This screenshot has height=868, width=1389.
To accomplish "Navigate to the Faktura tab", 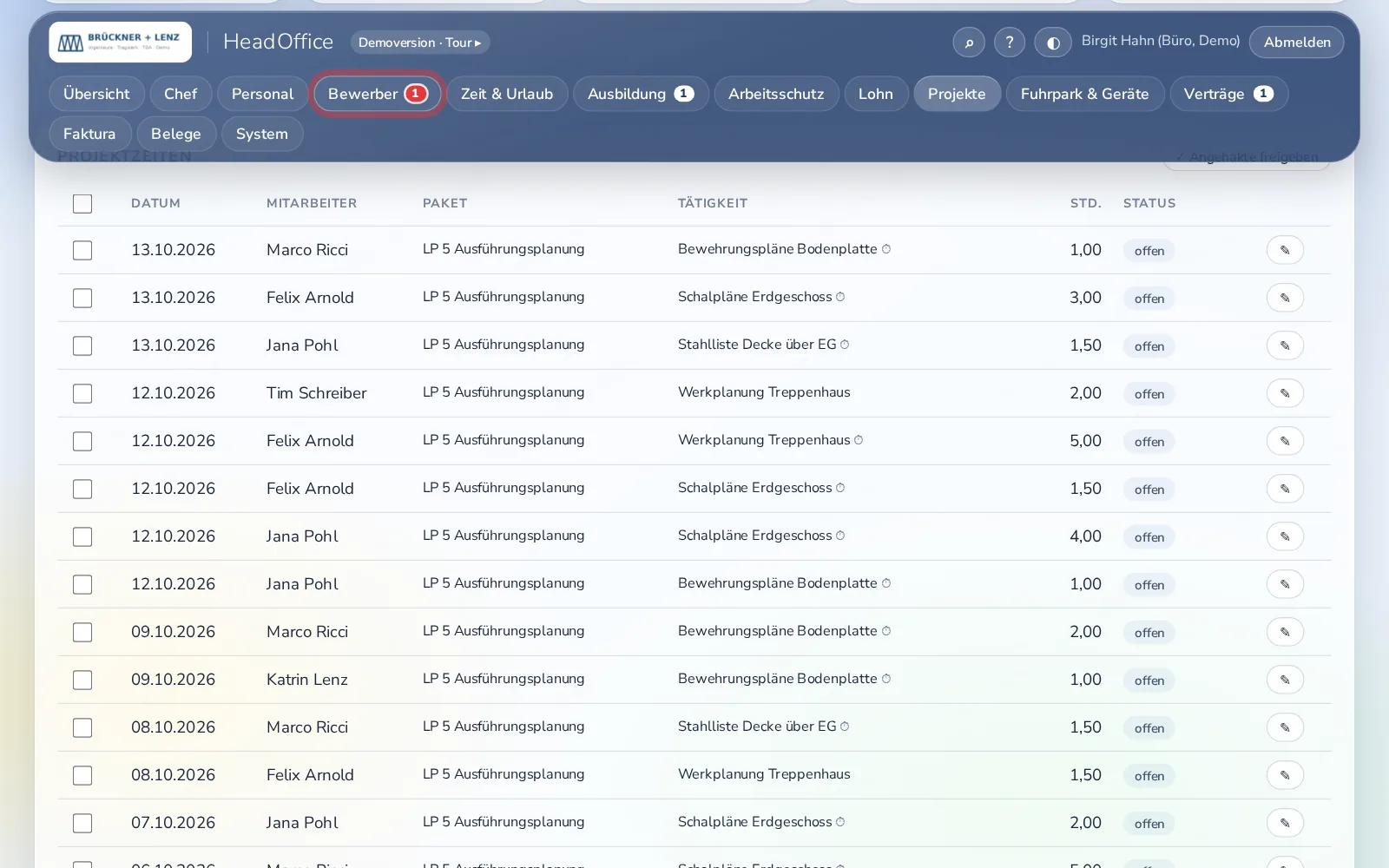I will [89, 134].
